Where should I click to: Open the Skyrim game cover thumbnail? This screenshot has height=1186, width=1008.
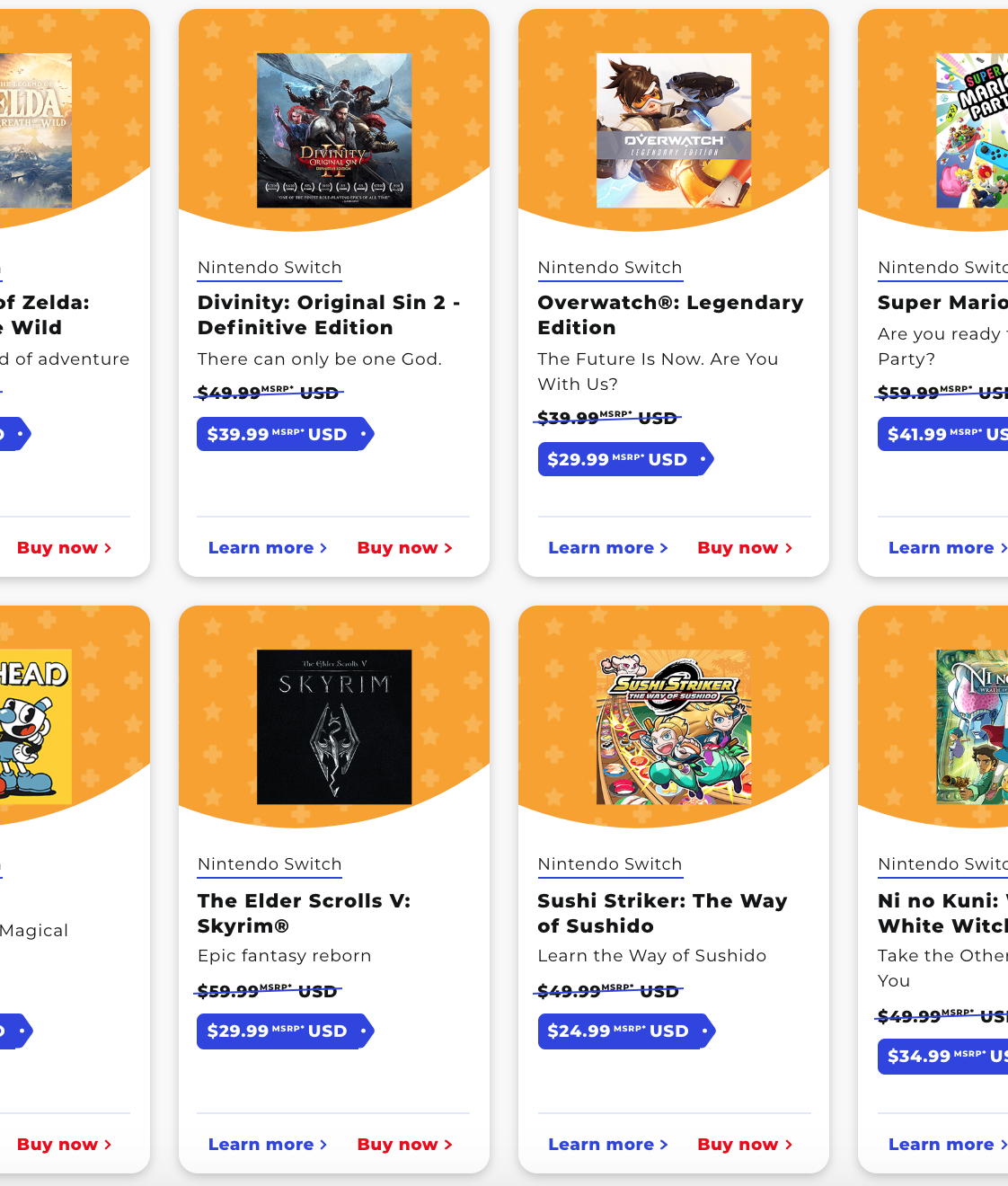(334, 727)
